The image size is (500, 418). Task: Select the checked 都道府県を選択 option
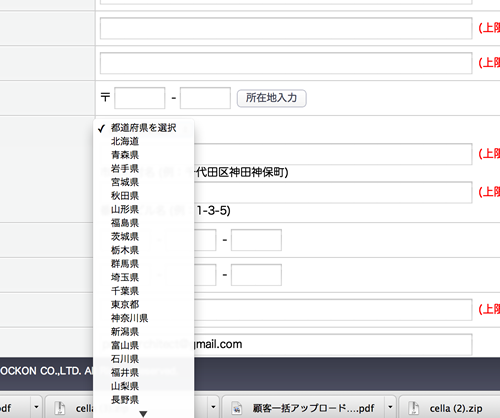(x=144, y=128)
